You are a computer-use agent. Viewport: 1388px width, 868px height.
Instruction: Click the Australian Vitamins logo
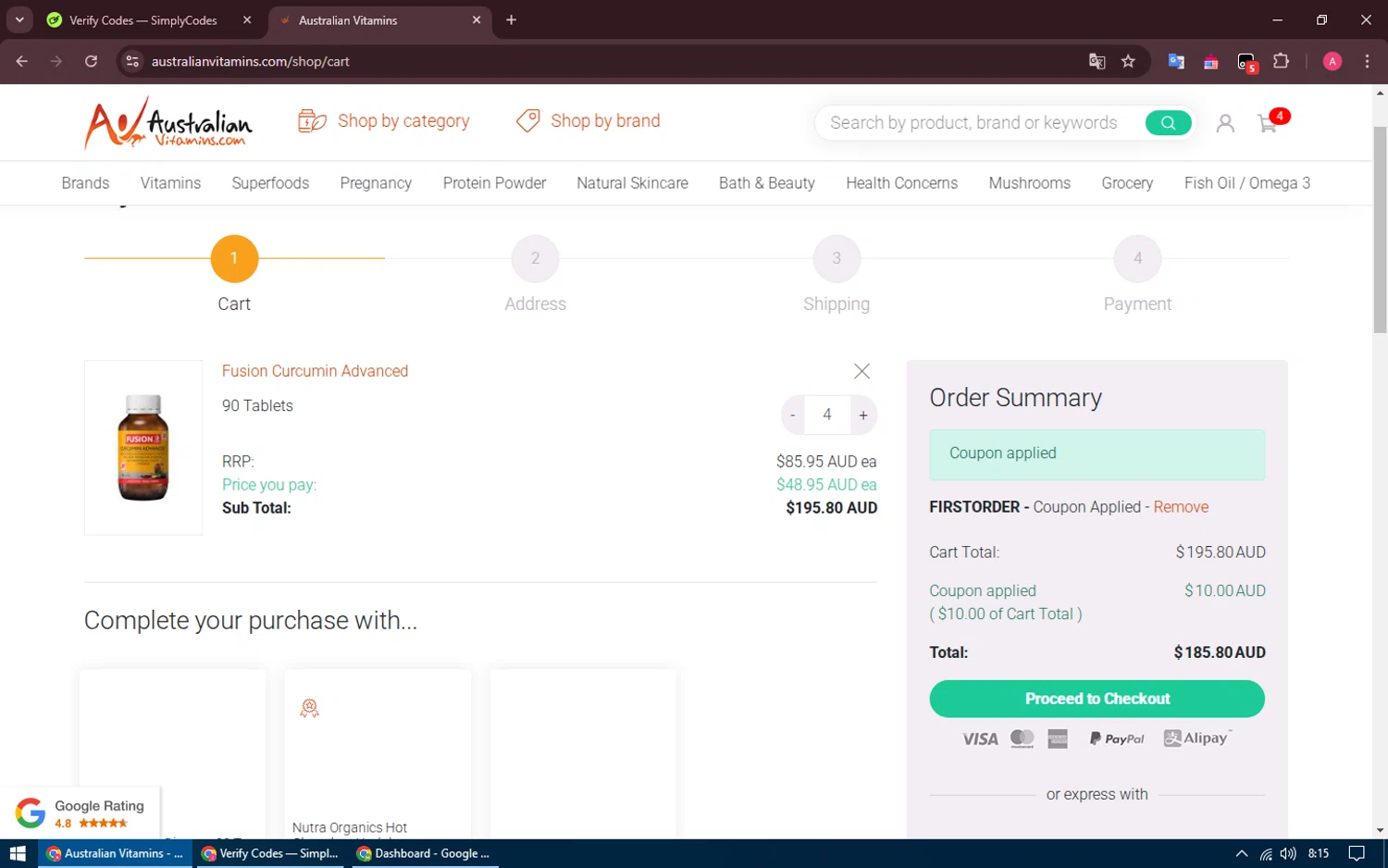[168, 123]
